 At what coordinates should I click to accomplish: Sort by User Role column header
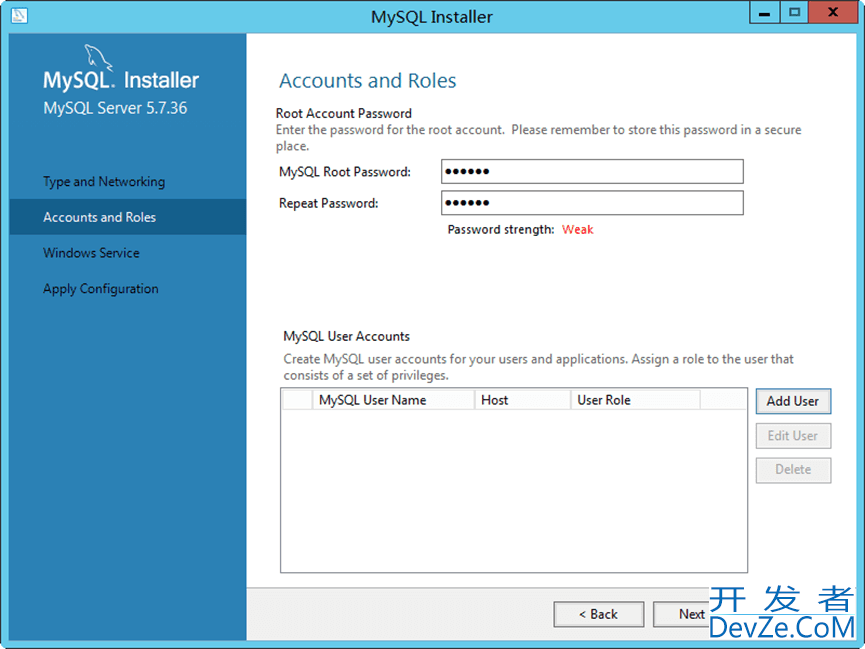point(636,400)
